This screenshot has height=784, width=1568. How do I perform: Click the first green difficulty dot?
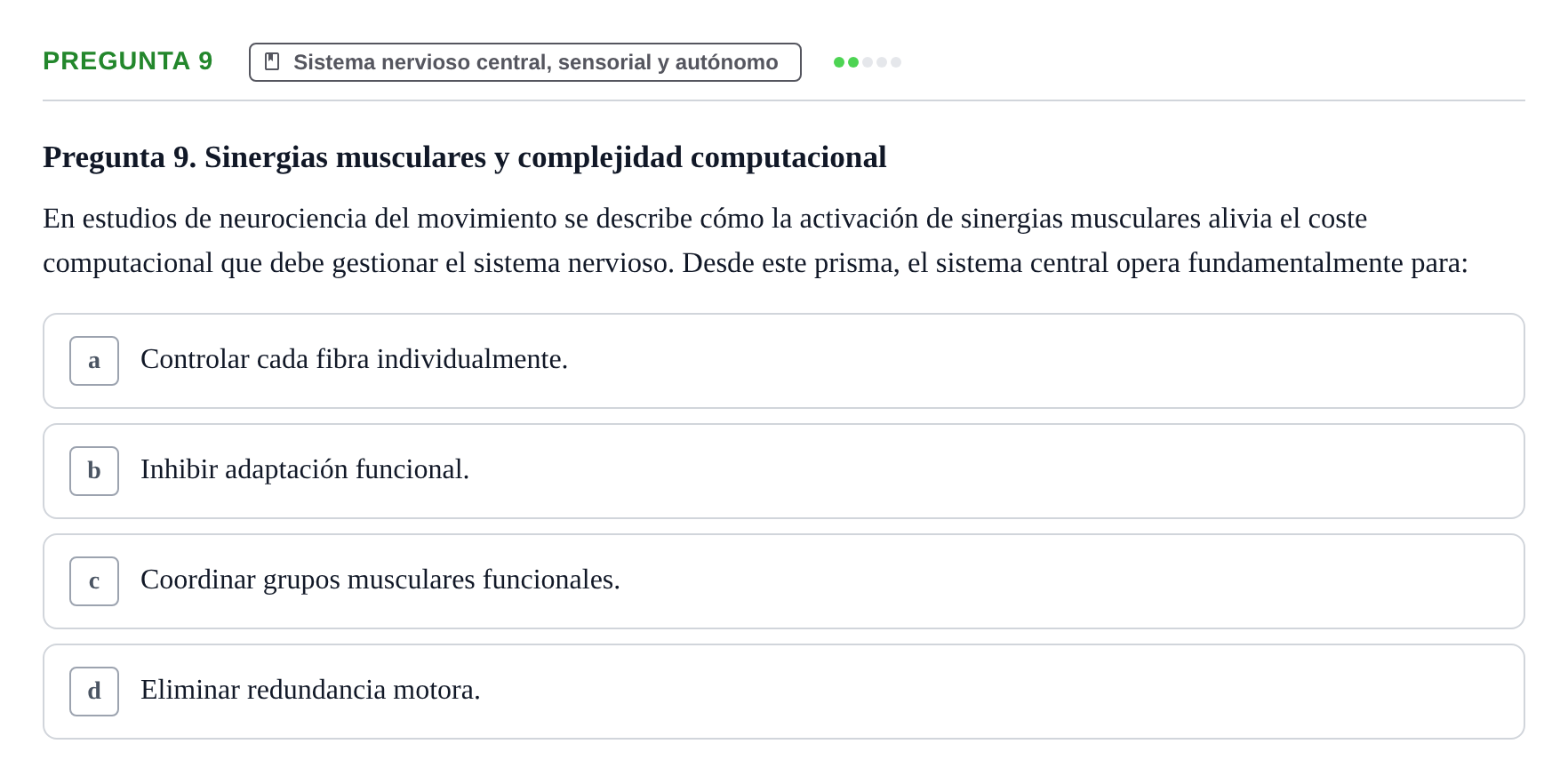839,62
